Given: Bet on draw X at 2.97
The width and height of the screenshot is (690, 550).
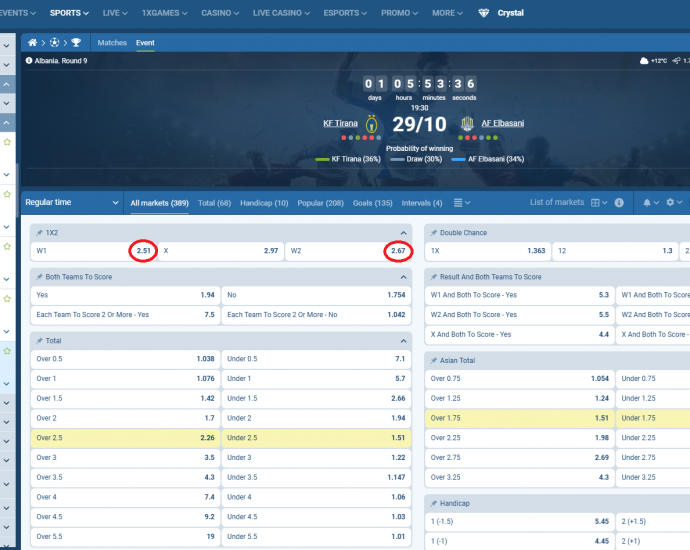Looking at the screenshot, I should point(221,251).
